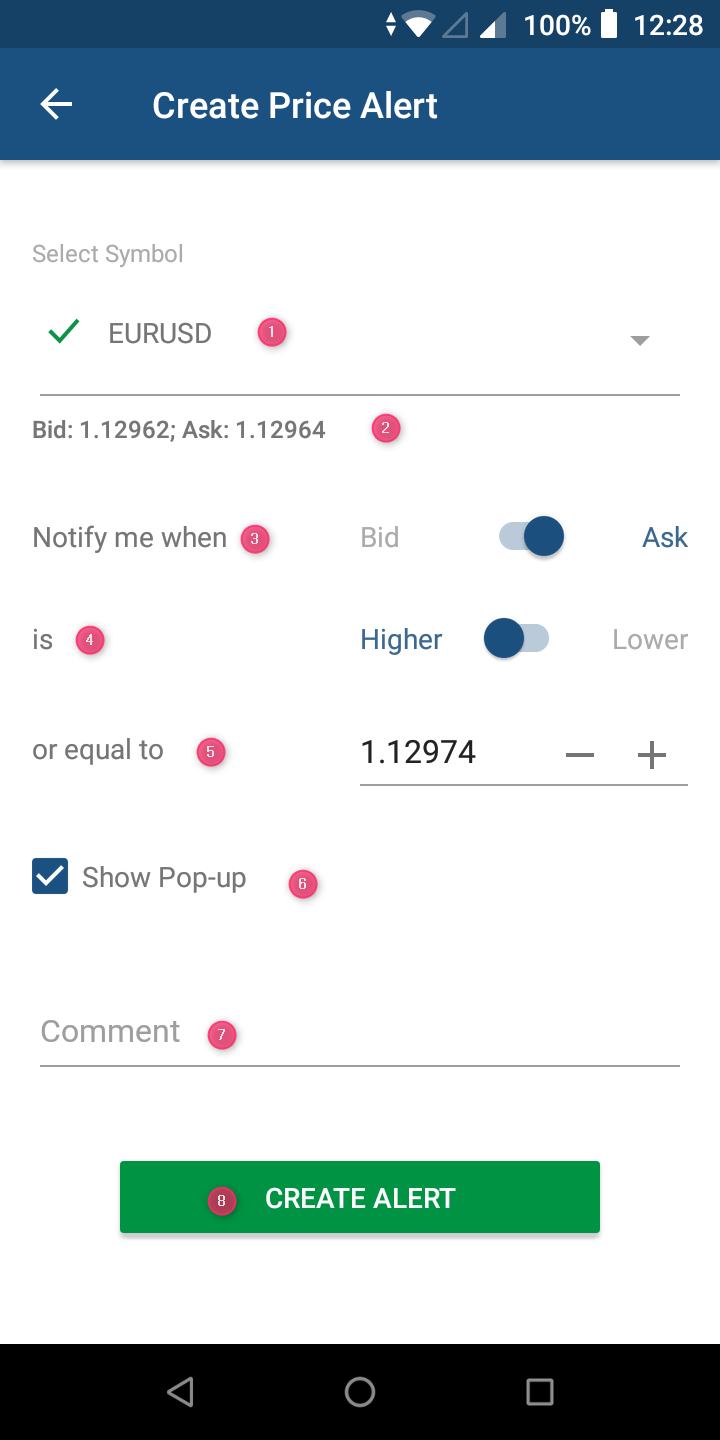The image size is (720, 1440).
Task: Select the Higher option label
Action: (401, 640)
